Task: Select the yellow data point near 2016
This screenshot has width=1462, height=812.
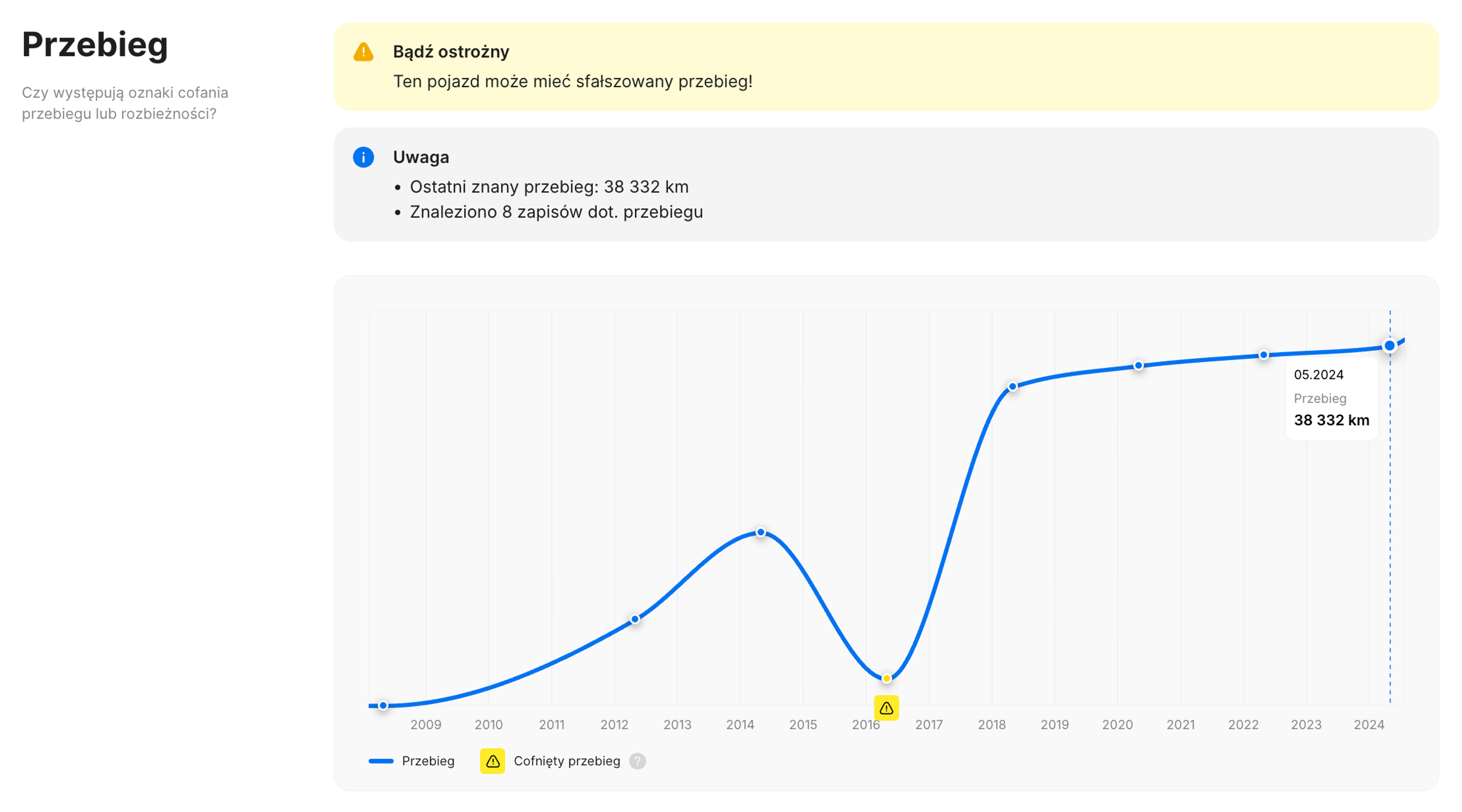Action: pyautogui.click(x=886, y=678)
